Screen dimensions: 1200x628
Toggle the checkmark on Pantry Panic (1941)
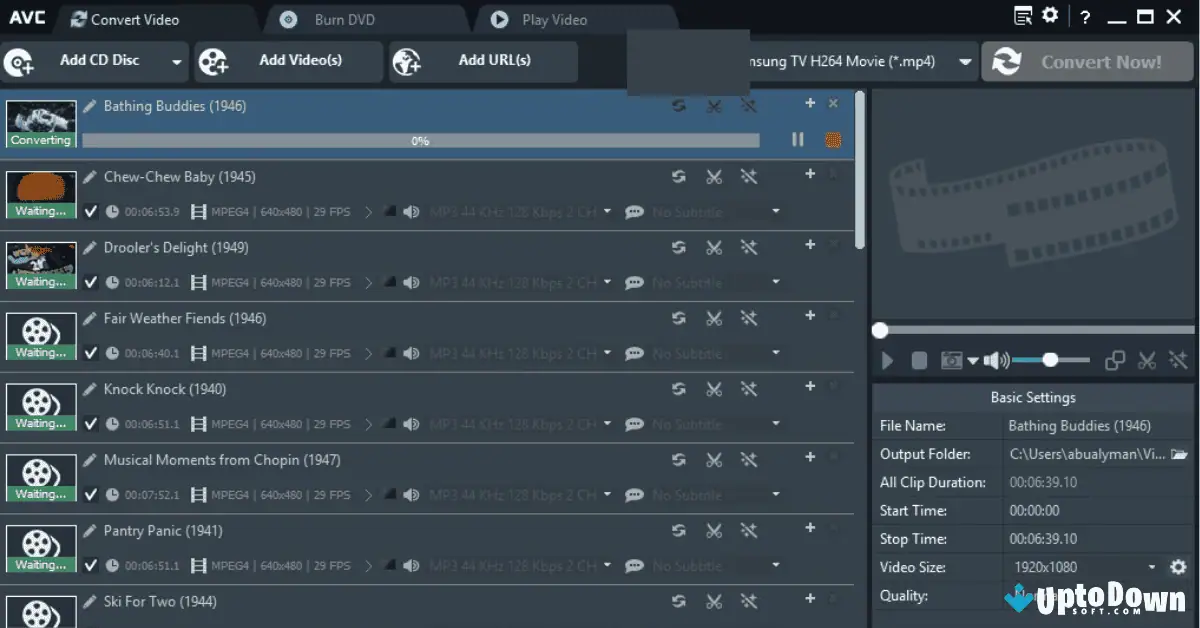click(90, 565)
